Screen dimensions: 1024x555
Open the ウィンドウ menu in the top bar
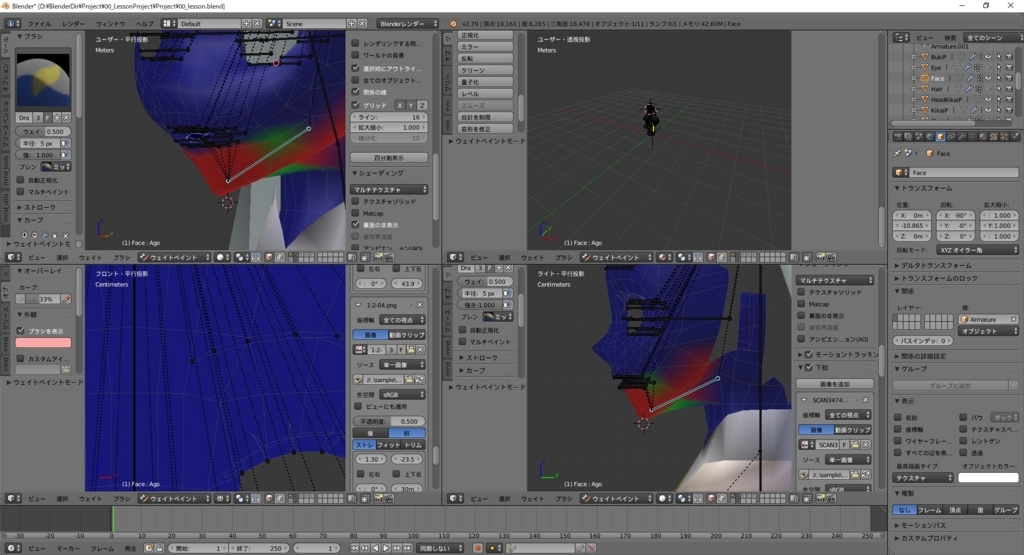coord(110,24)
